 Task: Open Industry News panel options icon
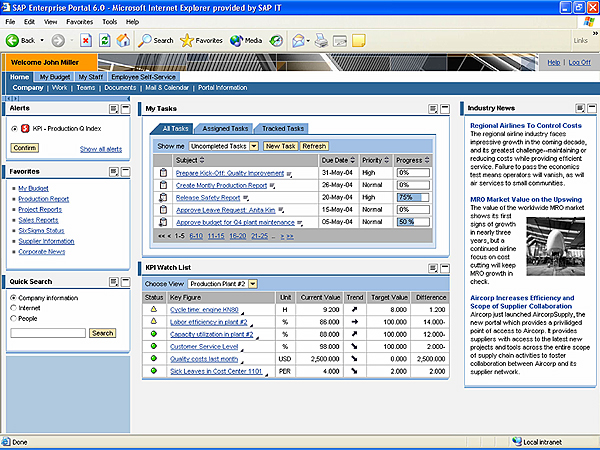tap(580, 108)
